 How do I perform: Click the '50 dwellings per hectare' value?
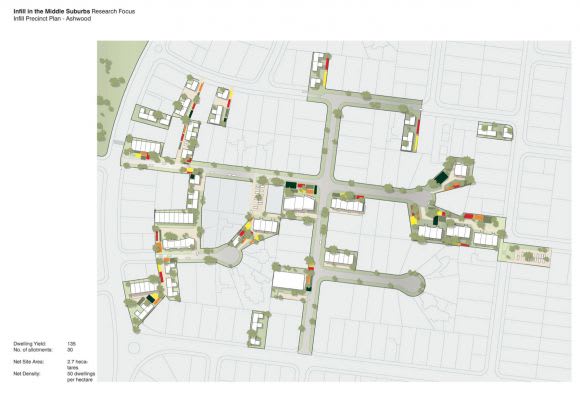[81, 377]
